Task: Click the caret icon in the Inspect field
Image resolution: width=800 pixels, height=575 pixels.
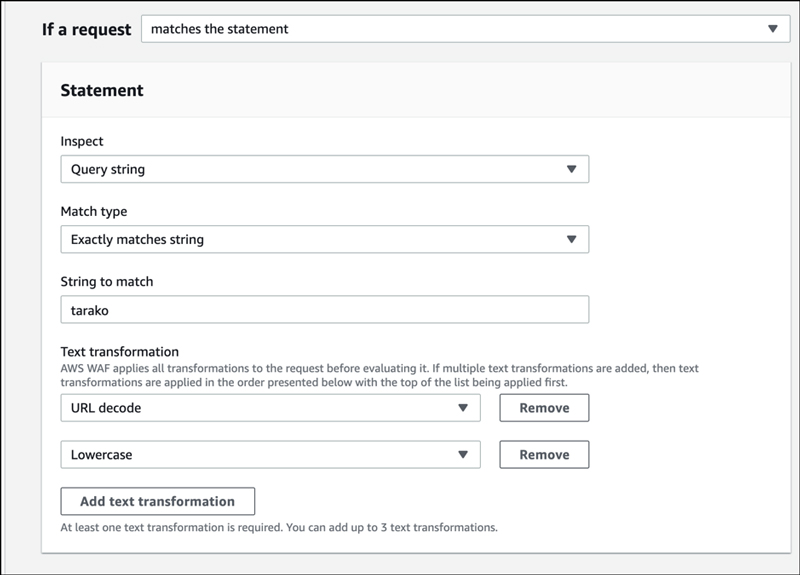Action: click(571, 169)
